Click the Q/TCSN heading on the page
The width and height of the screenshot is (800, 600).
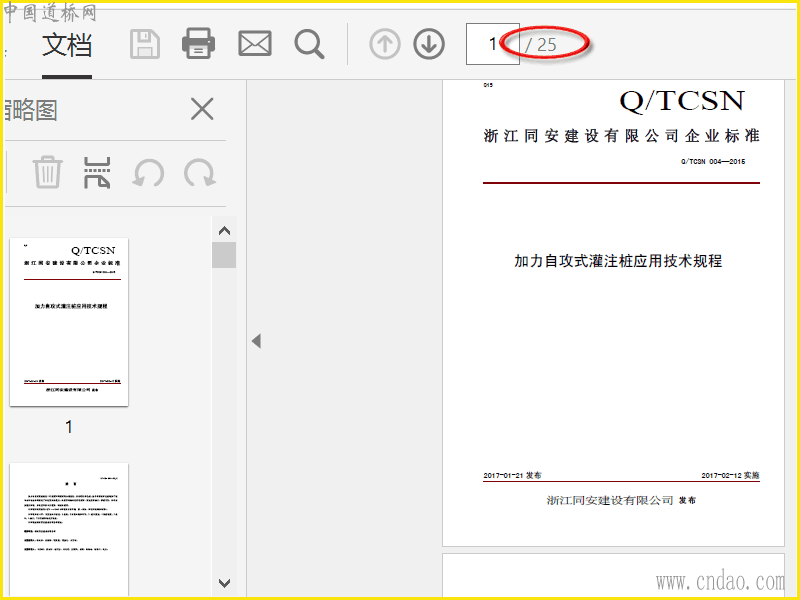682,101
